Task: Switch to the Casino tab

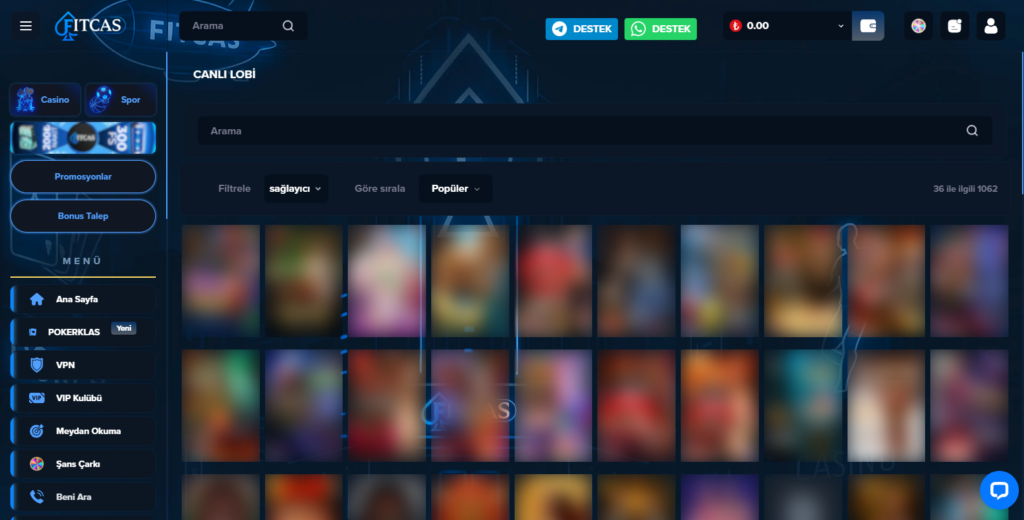Action: coord(45,100)
